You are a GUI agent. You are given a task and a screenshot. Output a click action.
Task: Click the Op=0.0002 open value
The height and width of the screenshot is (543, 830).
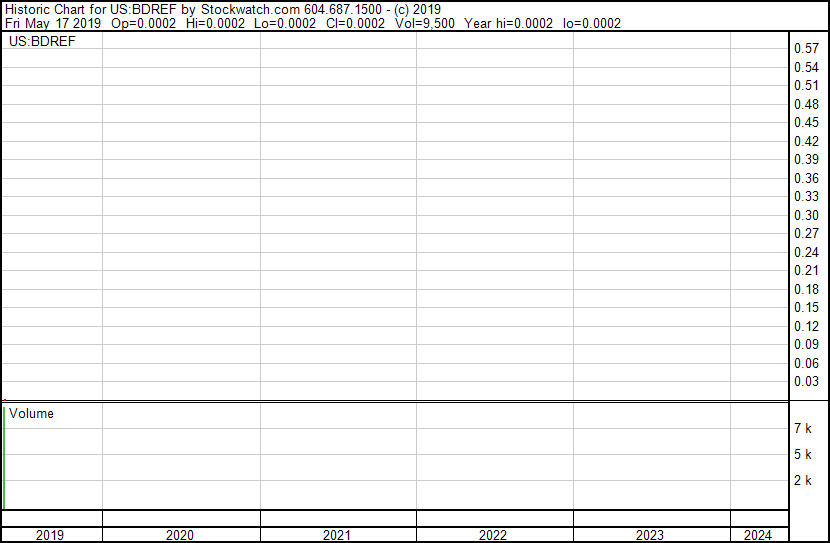point(143,23)
